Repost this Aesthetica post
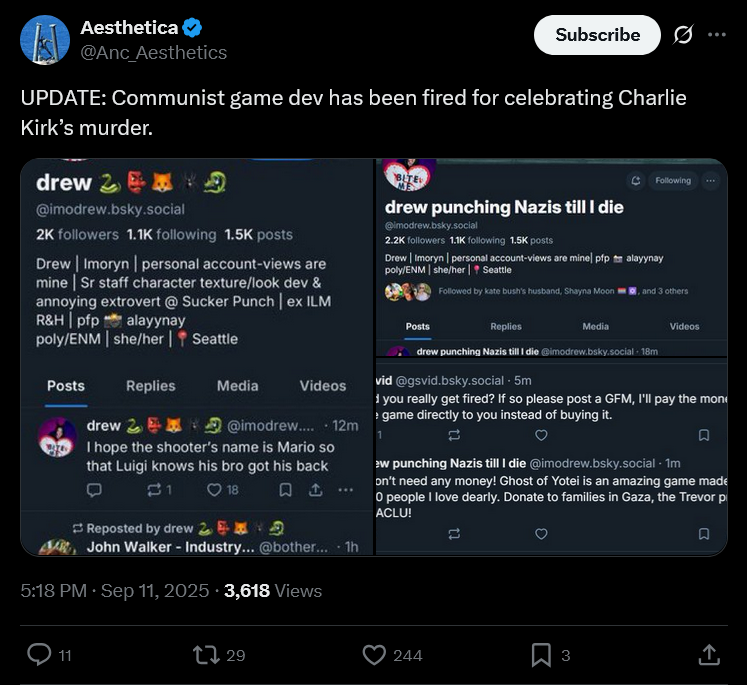The width and height of the screenshot is (747, 685). [x=206, y=654]
